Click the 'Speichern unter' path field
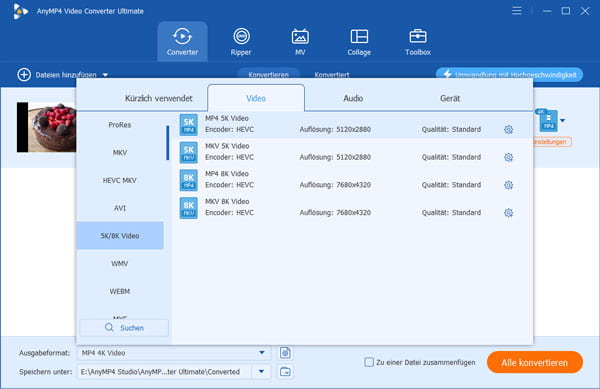The width and height of the screenshot is (600, 389). (x=165, y=371)
